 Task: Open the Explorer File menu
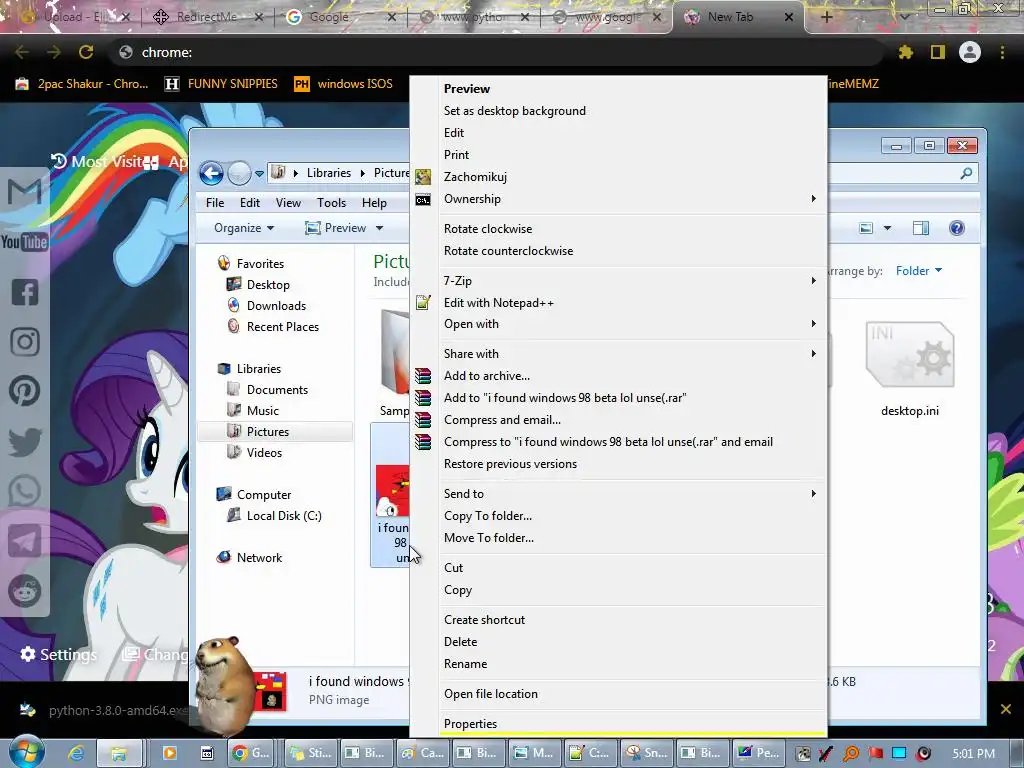(215, 203)
